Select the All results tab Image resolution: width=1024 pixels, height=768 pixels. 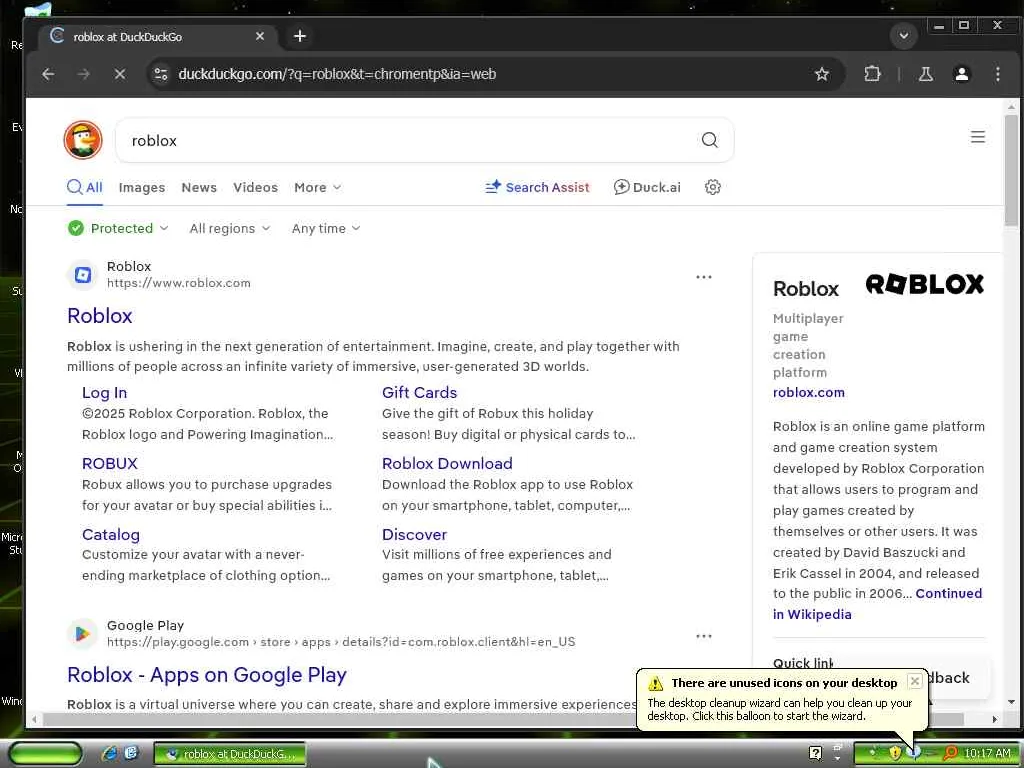(85, 187)
